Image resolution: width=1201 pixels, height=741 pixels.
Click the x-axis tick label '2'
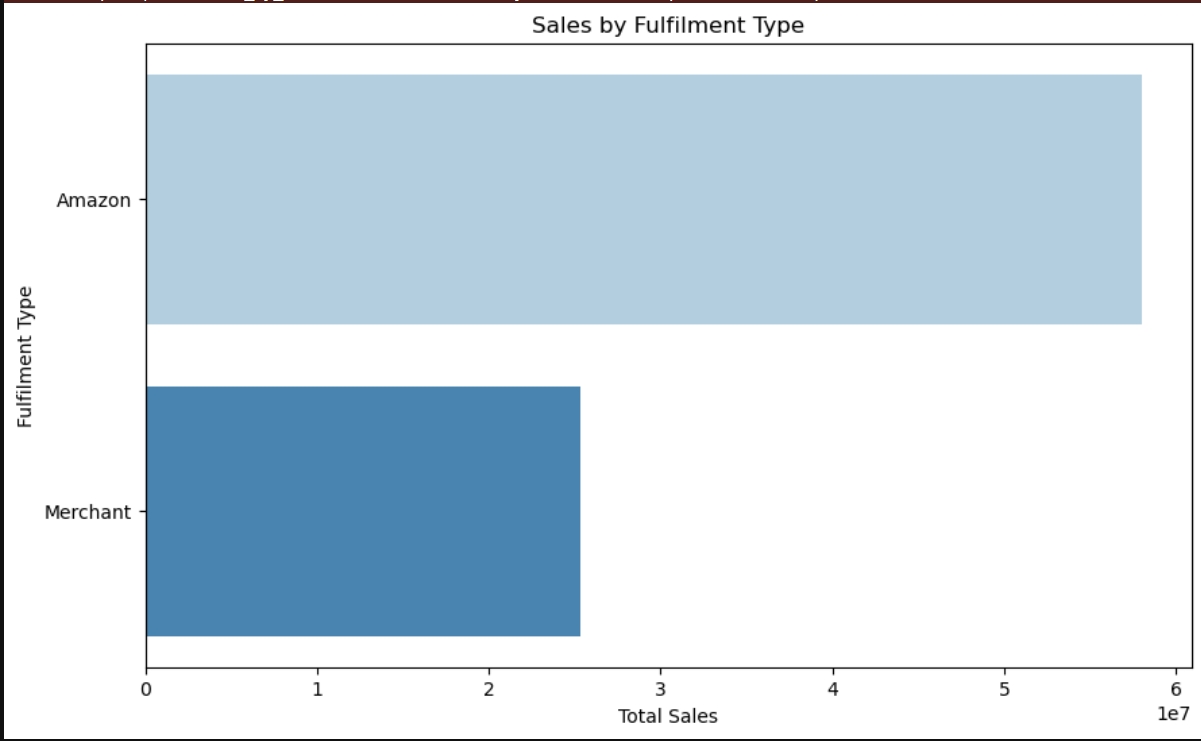[489, 689]
